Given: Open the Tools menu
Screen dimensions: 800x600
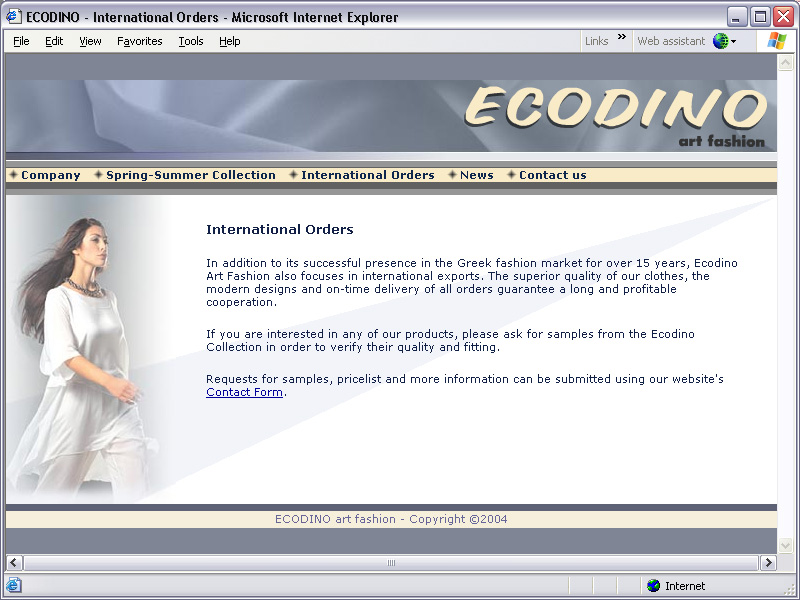Looking at the screenshot, I should [191, 41].
